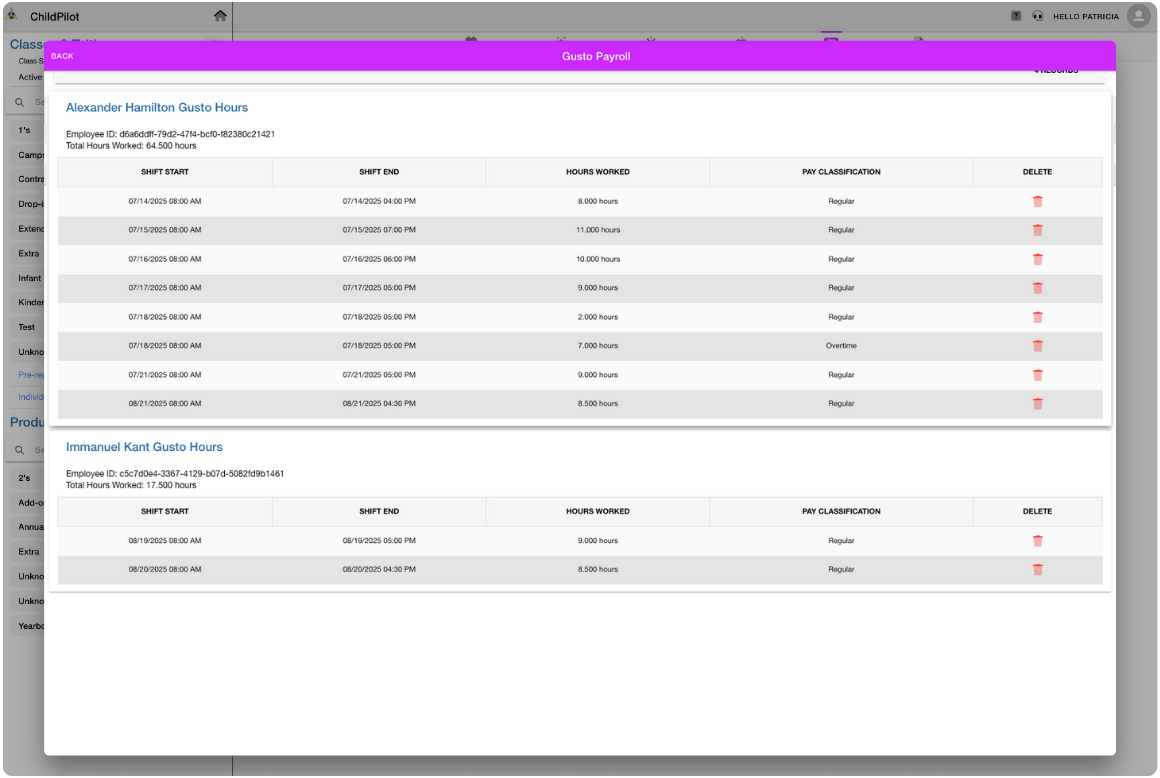Select the 08/21/2025 04:30 PM shift end
The image size is (1160, 778).
(379, 404)
